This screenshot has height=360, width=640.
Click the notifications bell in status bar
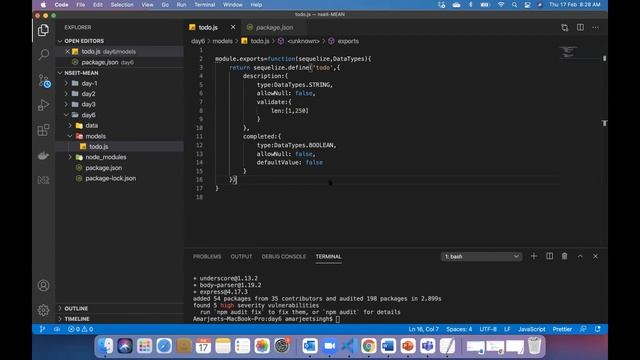pyautogui.click(x=598, y=329)
